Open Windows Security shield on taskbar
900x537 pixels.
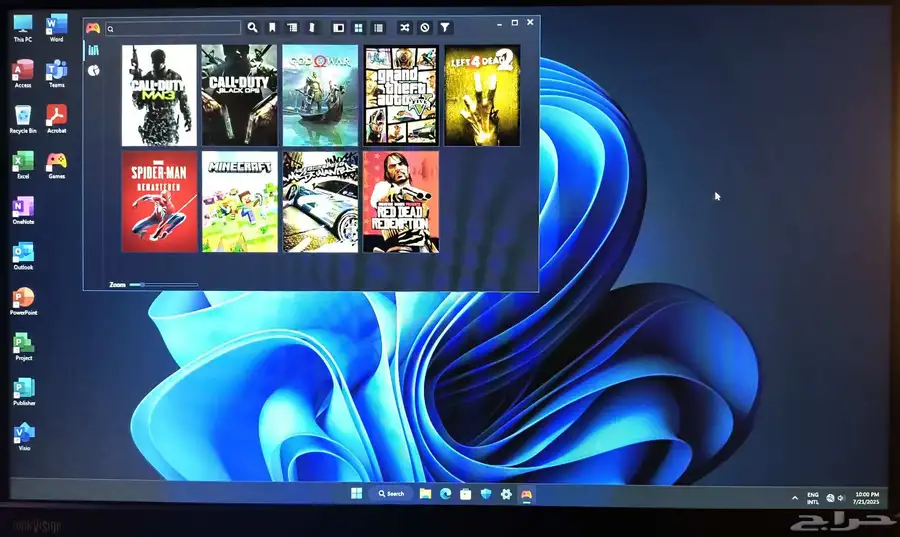coord(486,494)
